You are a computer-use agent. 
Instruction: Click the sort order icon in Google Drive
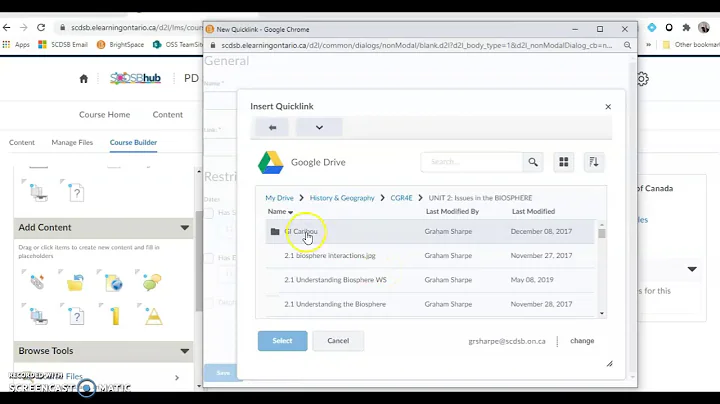tap(594, 162)
